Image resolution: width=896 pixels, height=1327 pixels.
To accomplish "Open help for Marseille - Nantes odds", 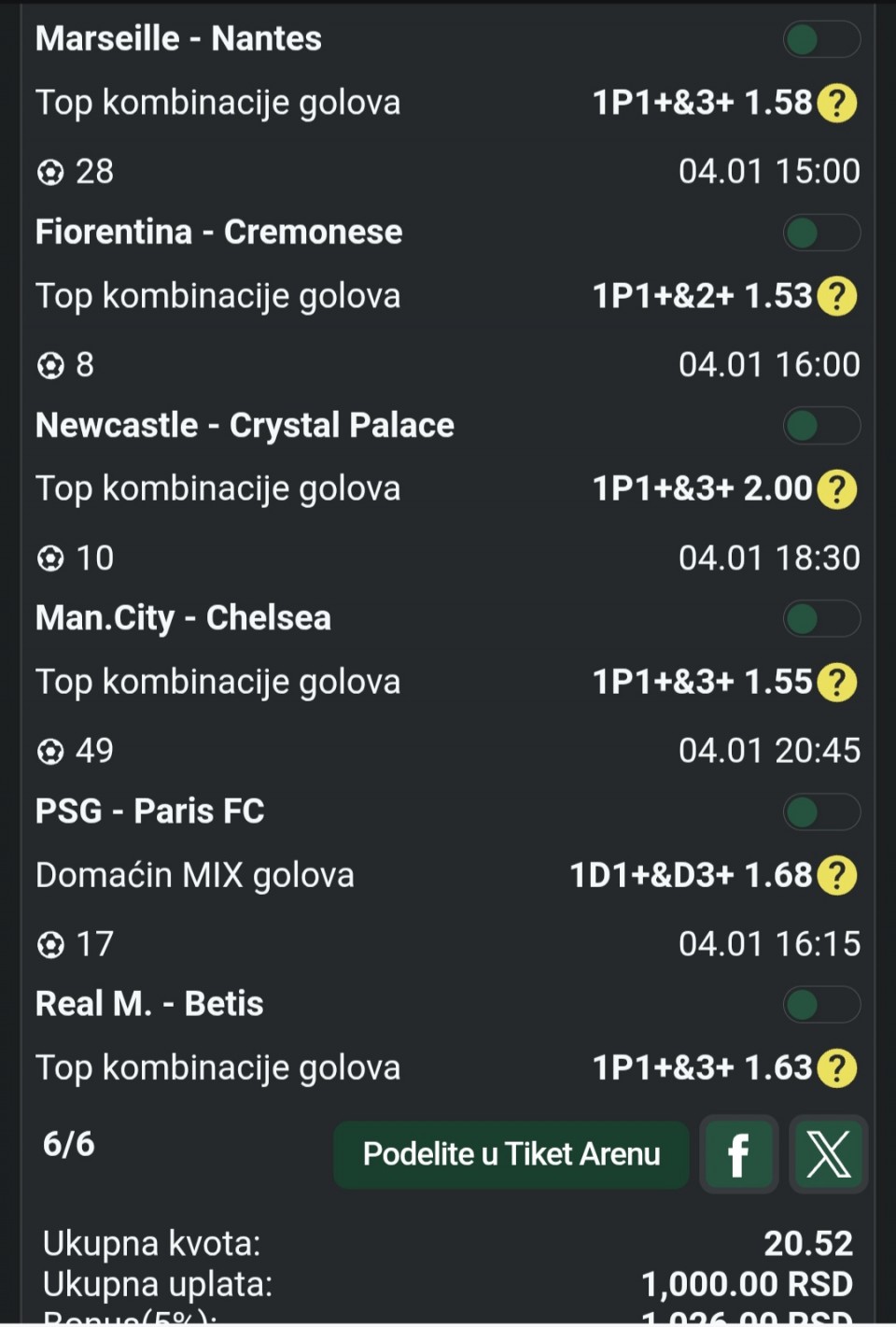I will point(836,104).
